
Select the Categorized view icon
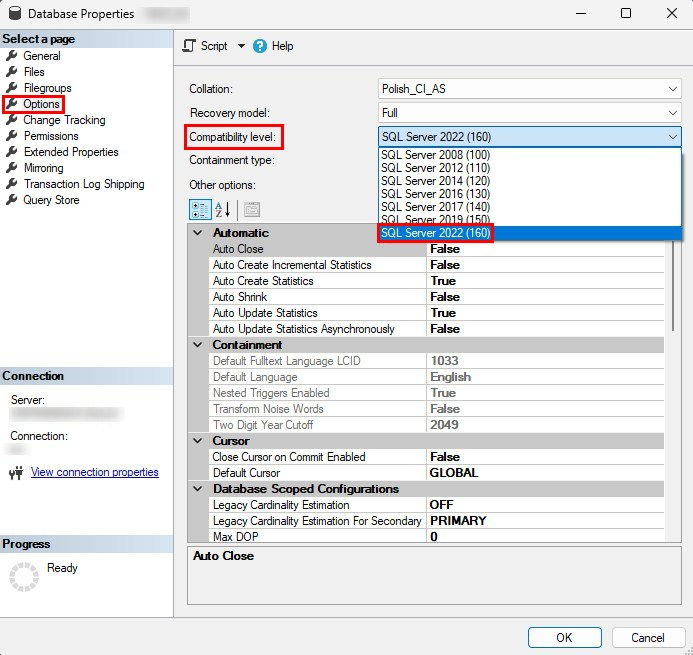point(200,209)
